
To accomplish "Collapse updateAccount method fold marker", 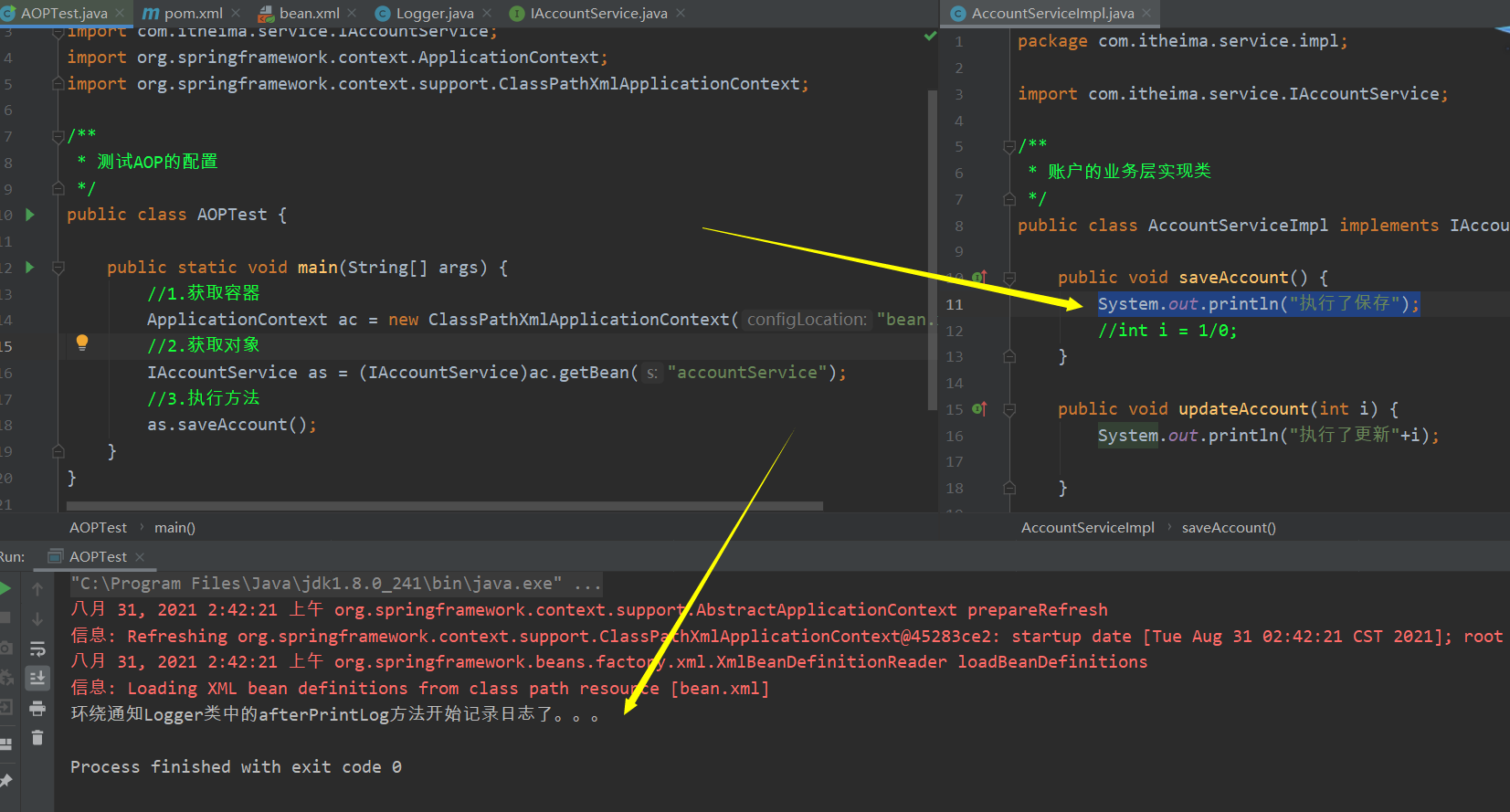I will (1009, 410).
